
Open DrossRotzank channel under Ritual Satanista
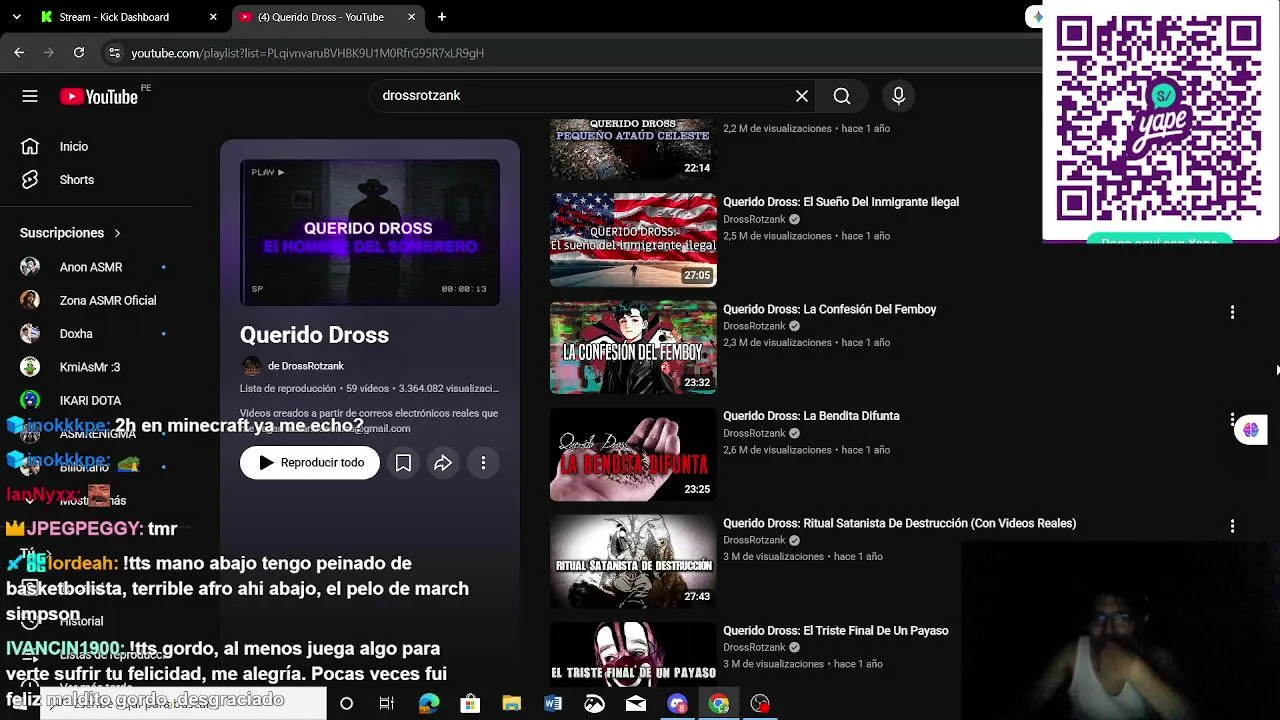coord(754,540)
